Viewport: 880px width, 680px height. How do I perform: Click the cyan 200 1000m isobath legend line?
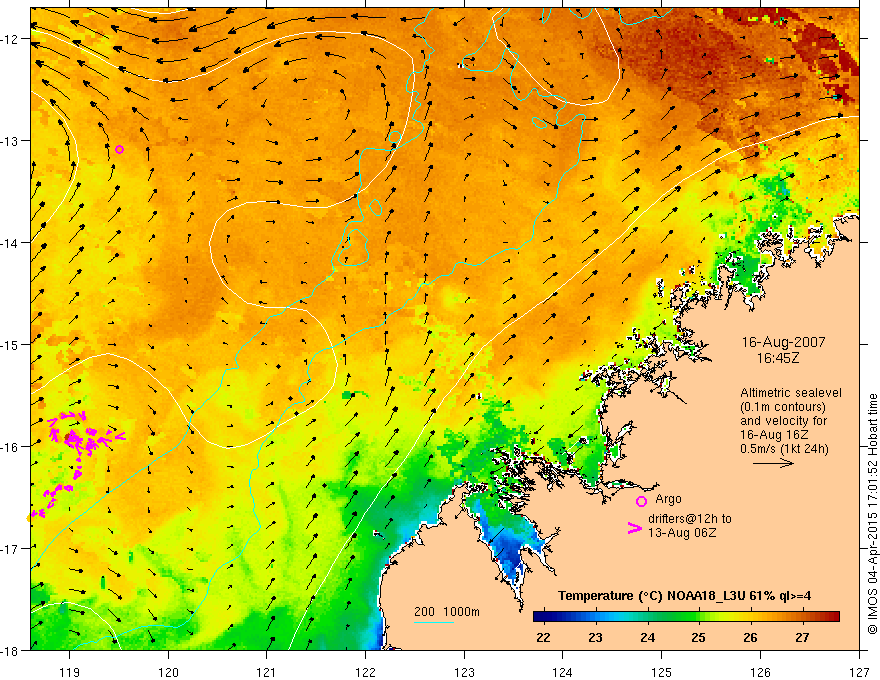tap(433, 622)
